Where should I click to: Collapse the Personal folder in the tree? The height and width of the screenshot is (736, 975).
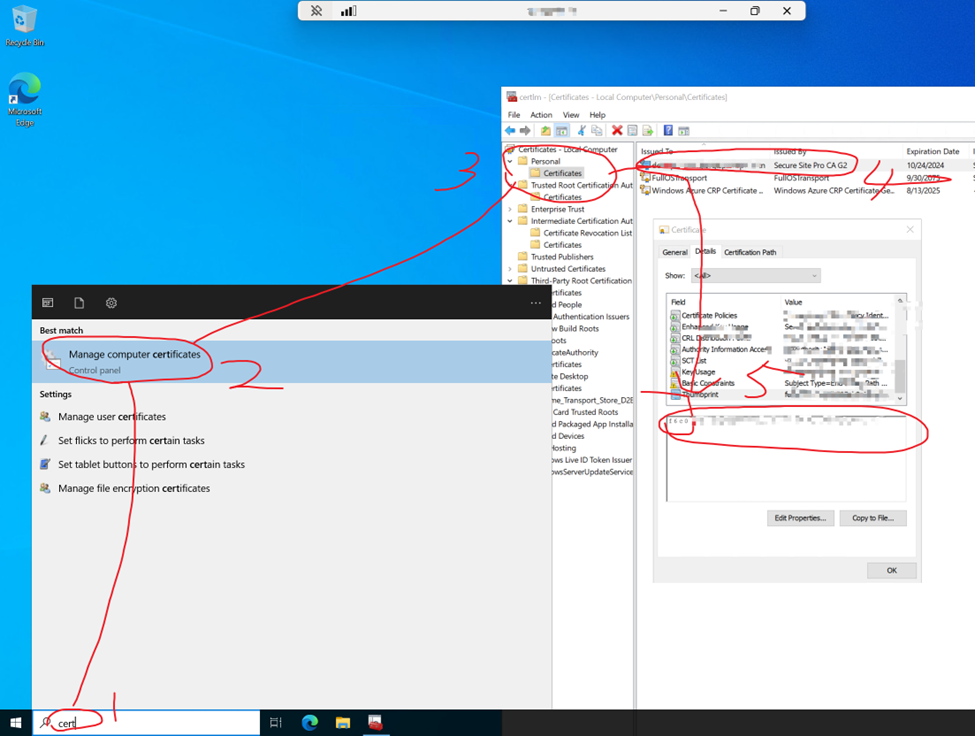pyautogui.click(x=510, y=161)
